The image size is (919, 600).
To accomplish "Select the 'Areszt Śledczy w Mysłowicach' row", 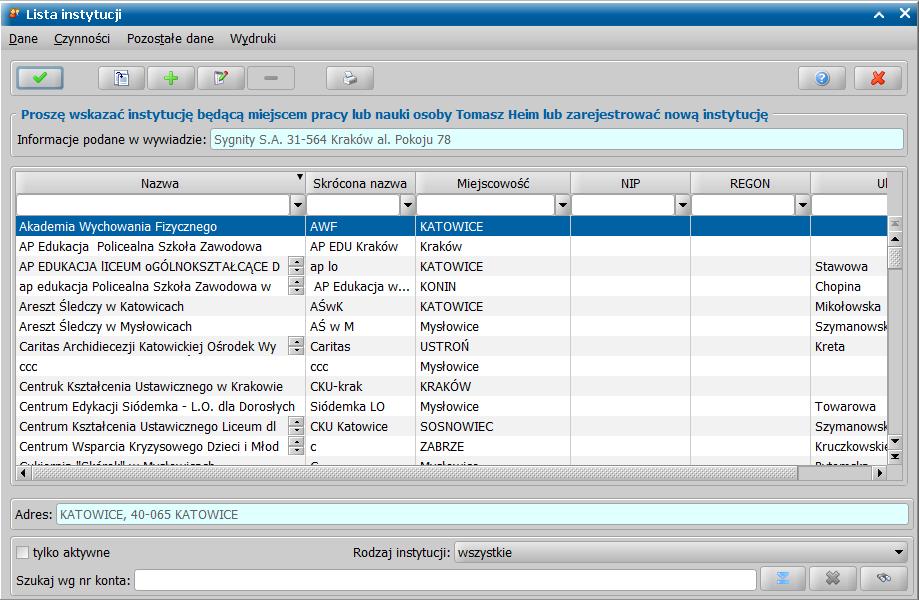I will coord(451,326).
